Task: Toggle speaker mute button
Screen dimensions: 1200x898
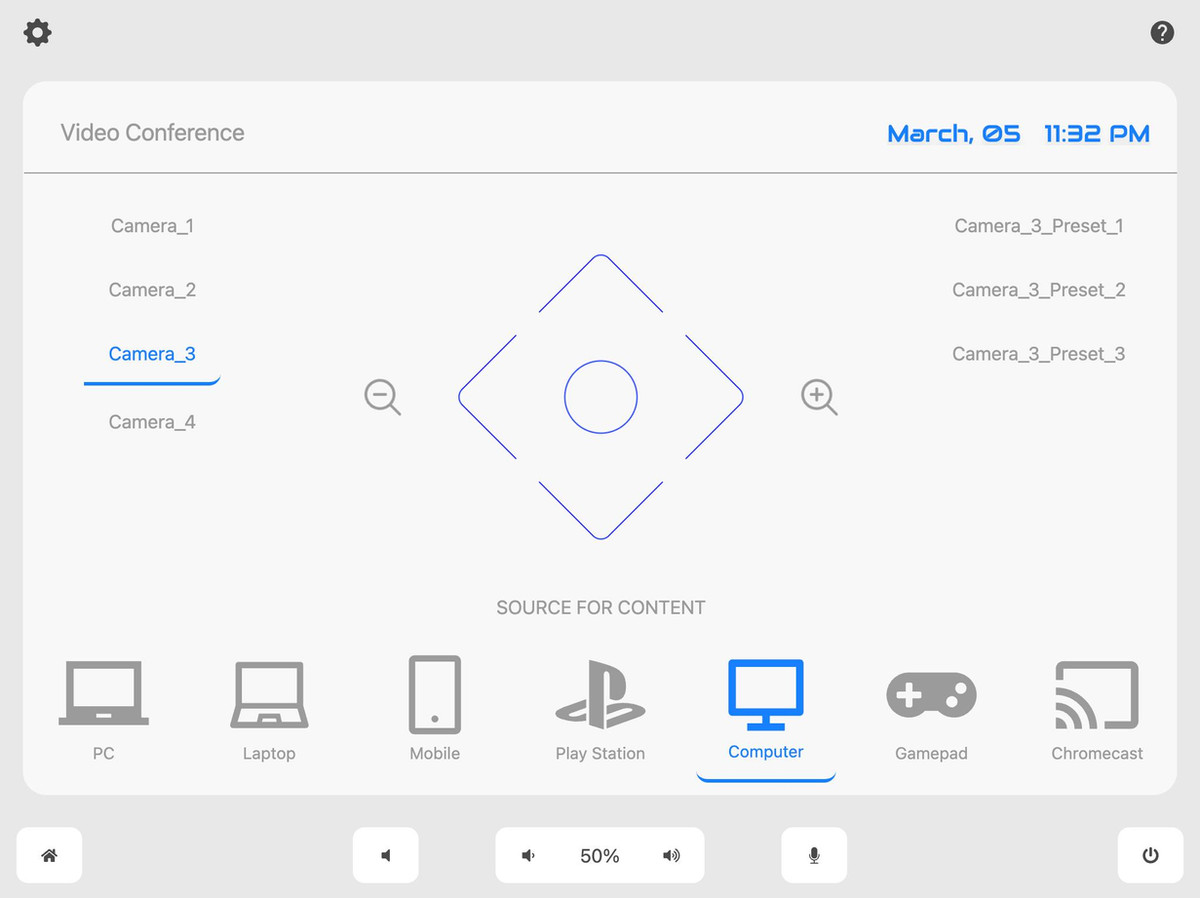Action: pyautogui.click(x=386, y=855)
